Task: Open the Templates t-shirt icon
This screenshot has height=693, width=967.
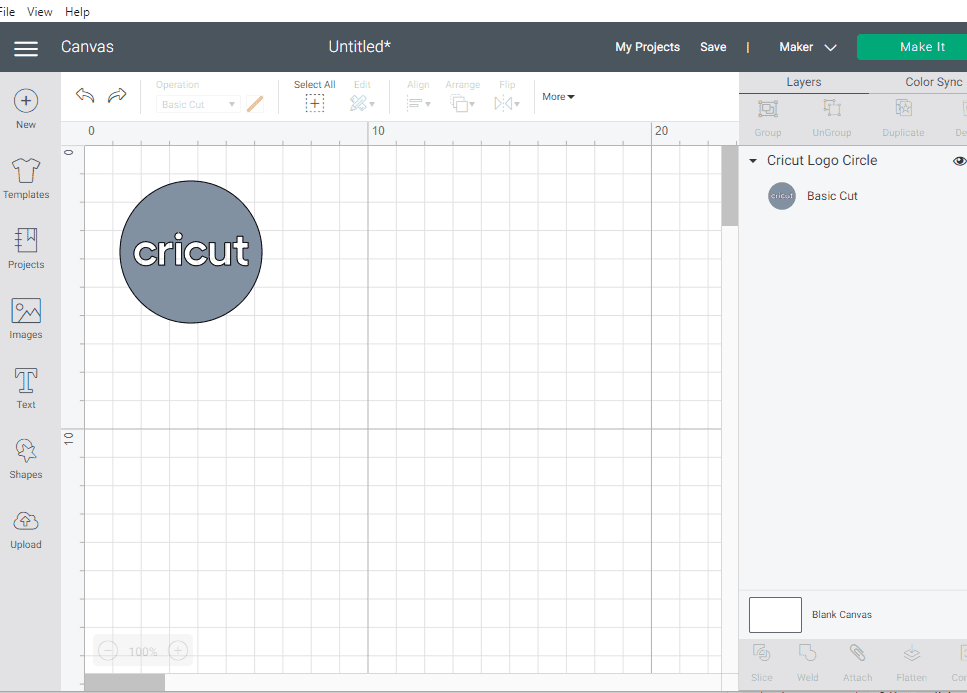Action: (x=26, y=170)
